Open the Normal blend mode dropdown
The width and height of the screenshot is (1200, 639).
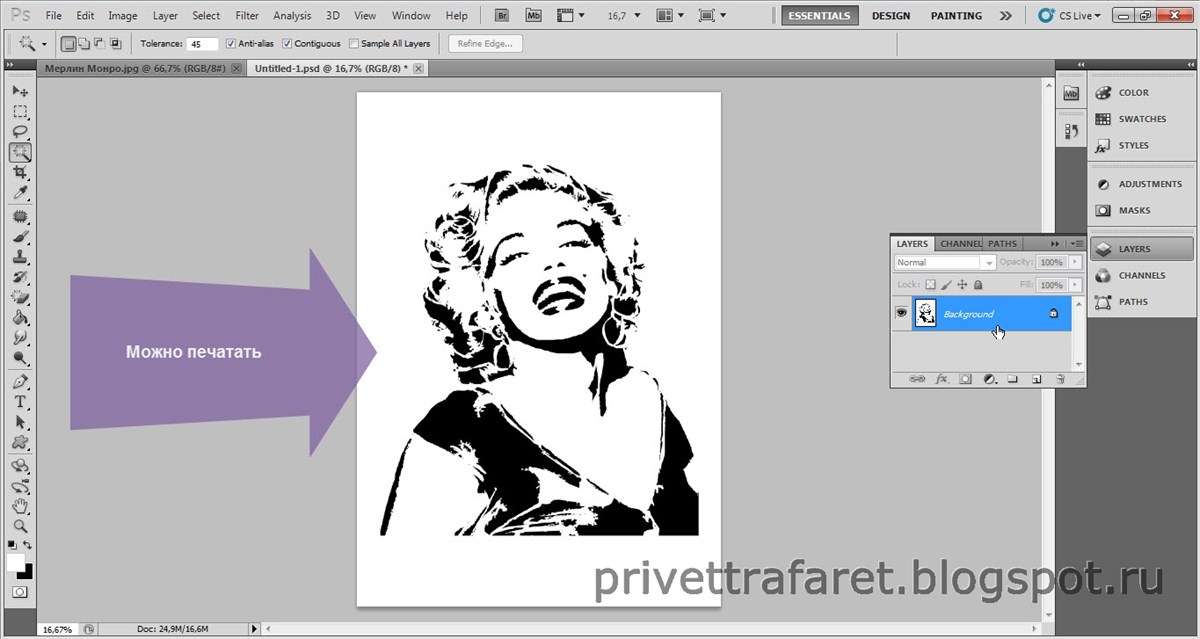tap(945, 262)
